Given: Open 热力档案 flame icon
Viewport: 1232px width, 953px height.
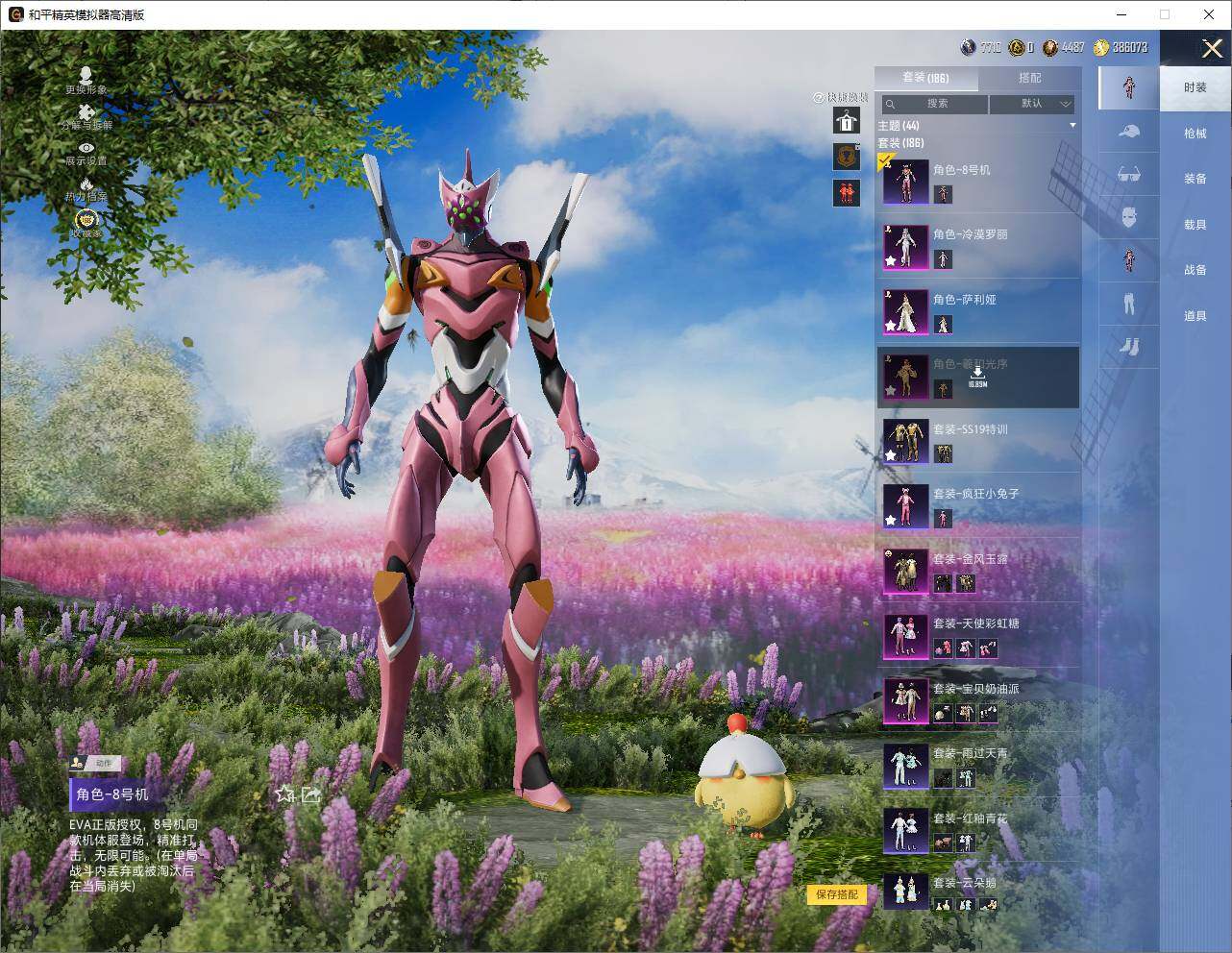Looking at the screenshot, I should (86, 183).
